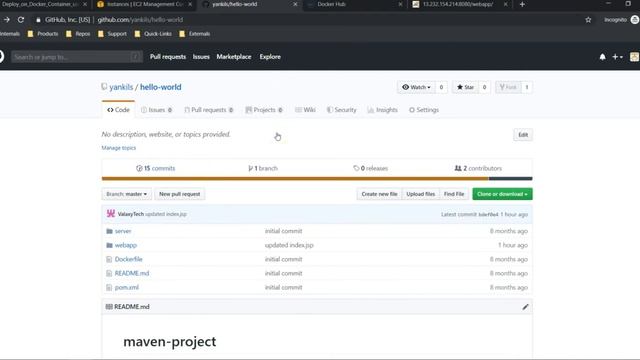
Task: Click the Fork button
Action: pos(508,87)
